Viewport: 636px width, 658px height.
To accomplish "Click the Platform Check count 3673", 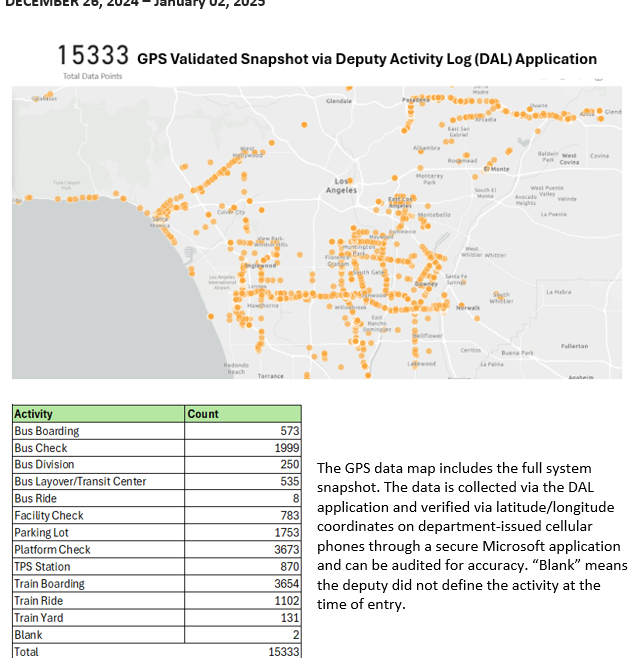I will (x=286, y=550).
